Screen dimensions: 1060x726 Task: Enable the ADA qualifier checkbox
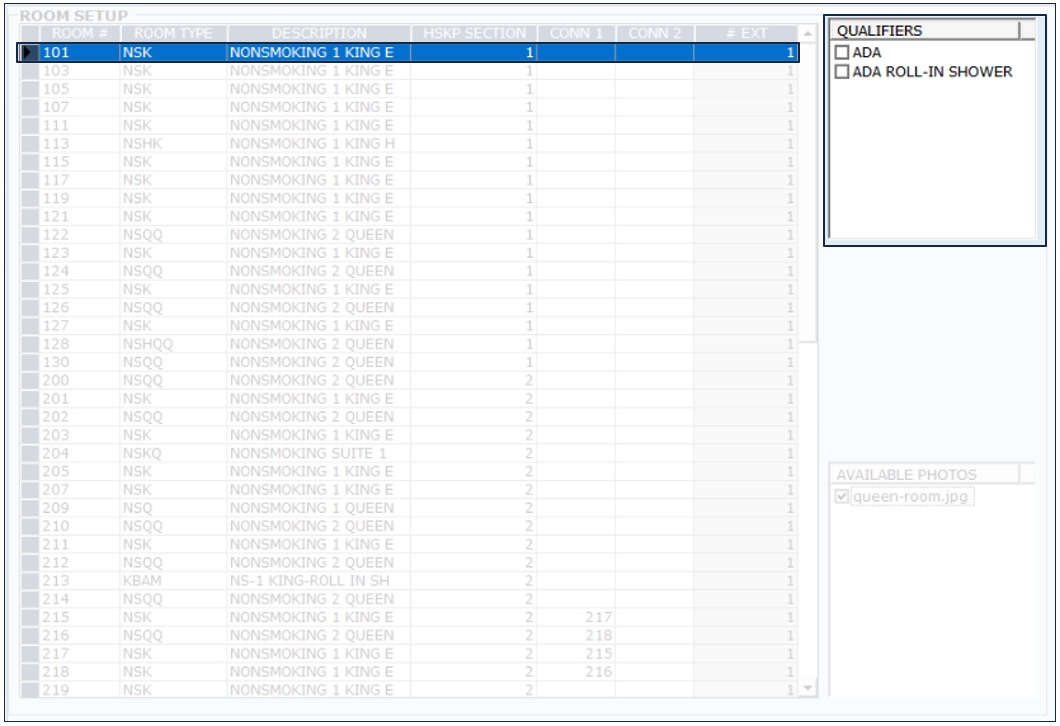(842, 53)
